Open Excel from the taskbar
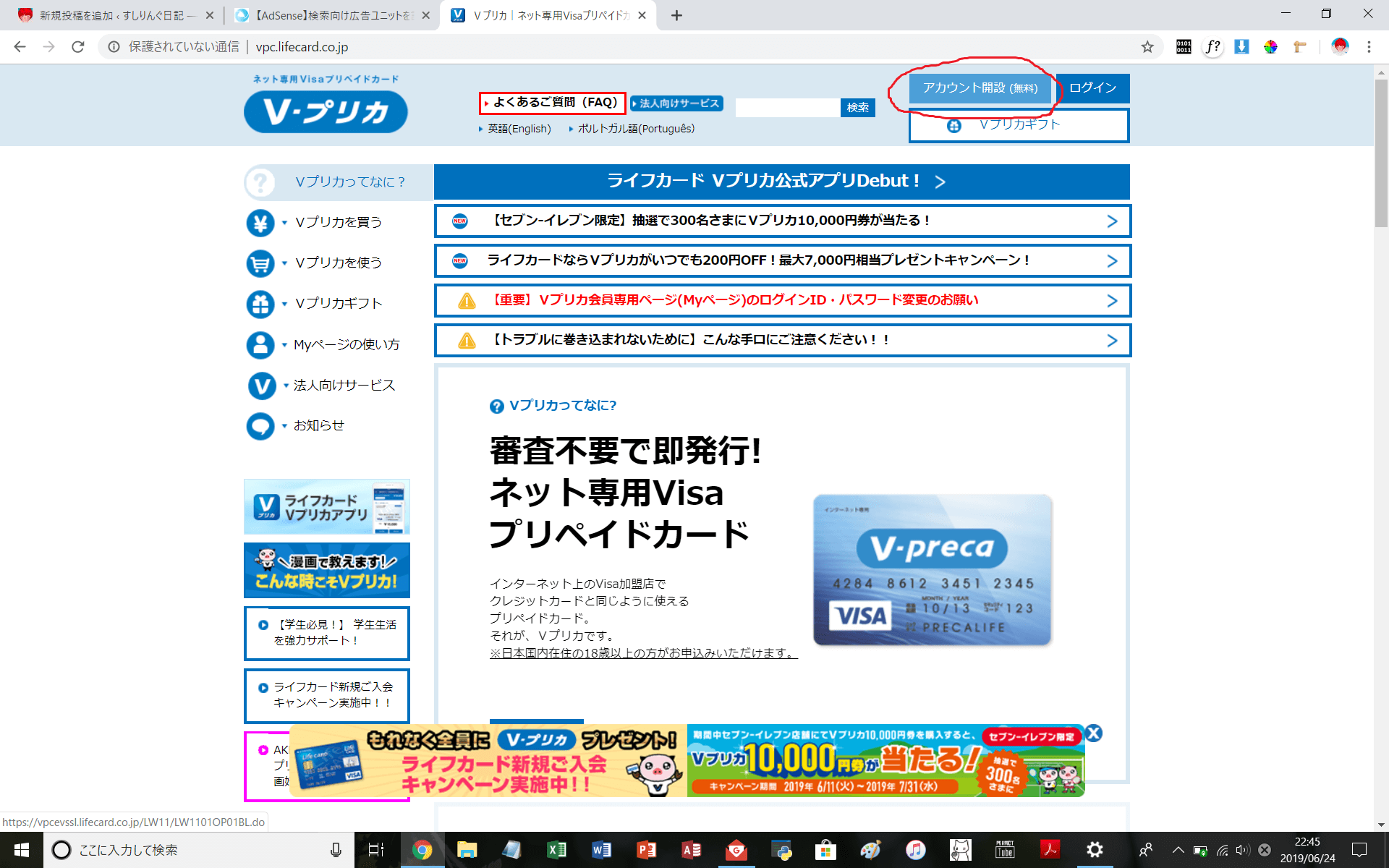The width and height of the screenshot is (1389, 868). click(556, 850)
